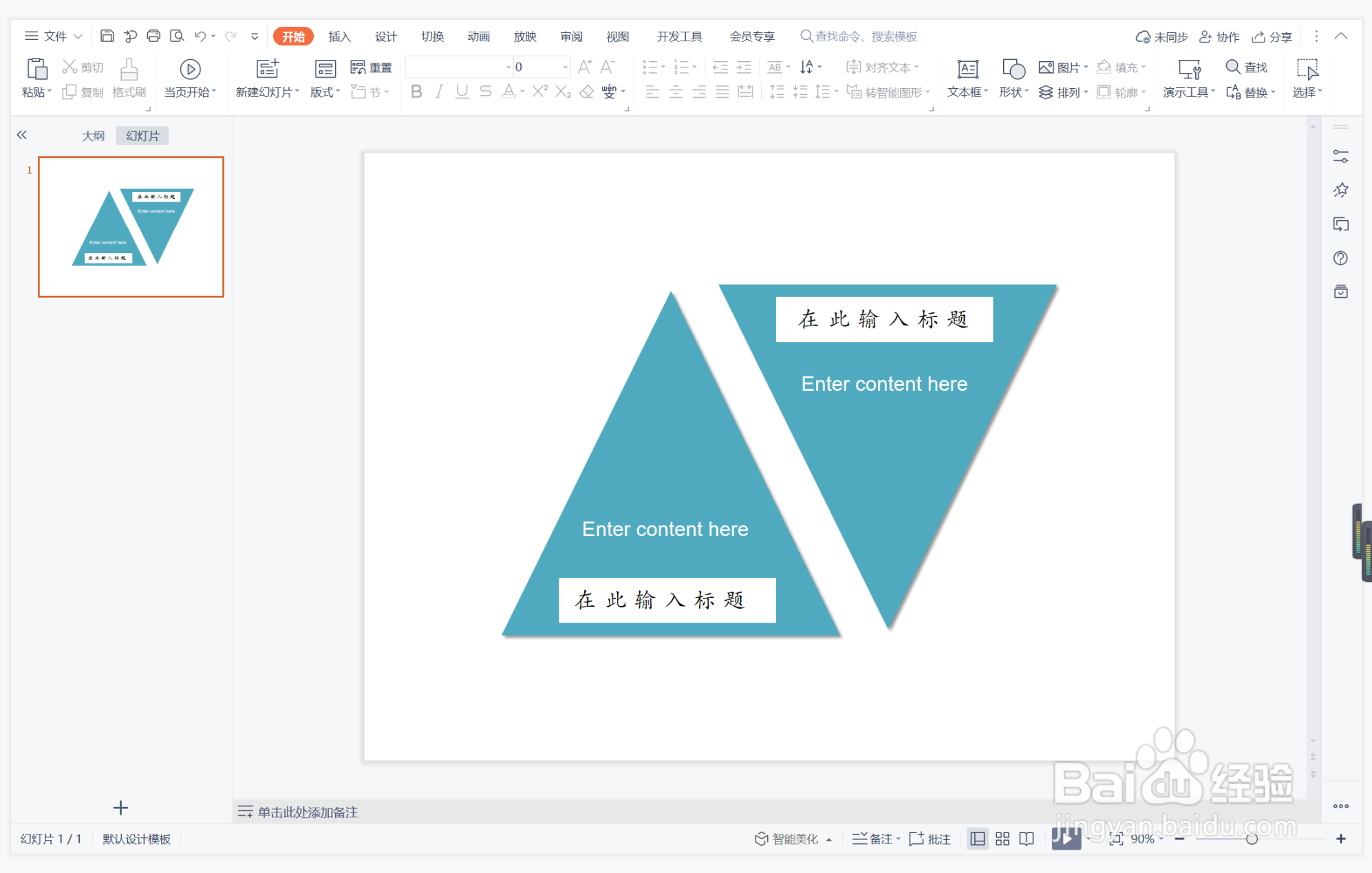
Task: Open object properties pane in right sidebar
Action: coord(1340,156)
